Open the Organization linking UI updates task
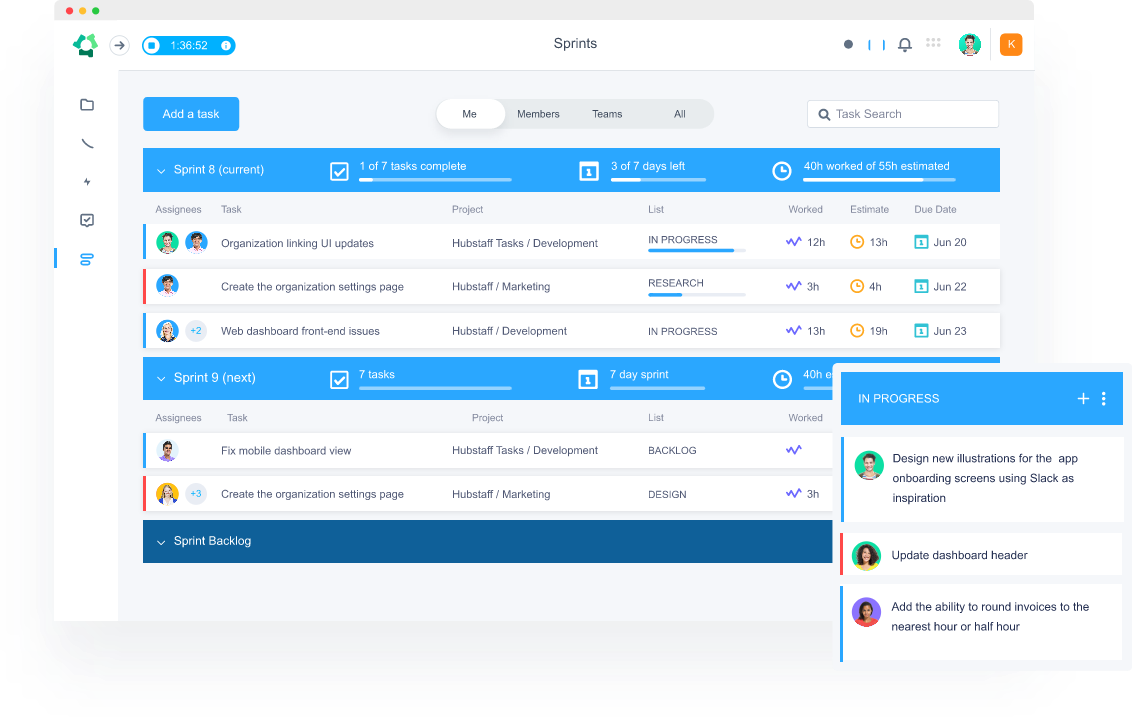The height and width of the screenshot is (717, 1132). point(297,243)
